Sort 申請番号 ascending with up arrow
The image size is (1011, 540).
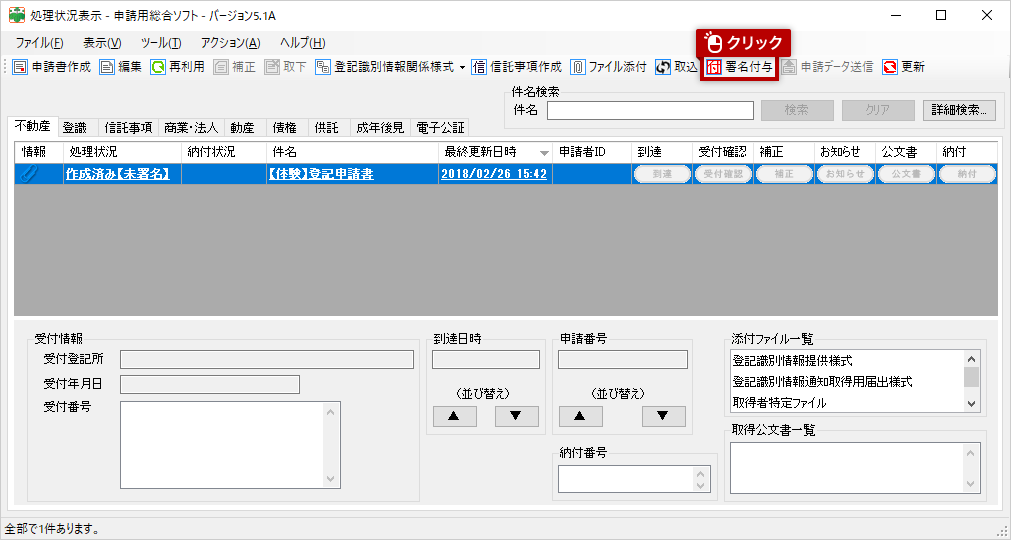580,416
